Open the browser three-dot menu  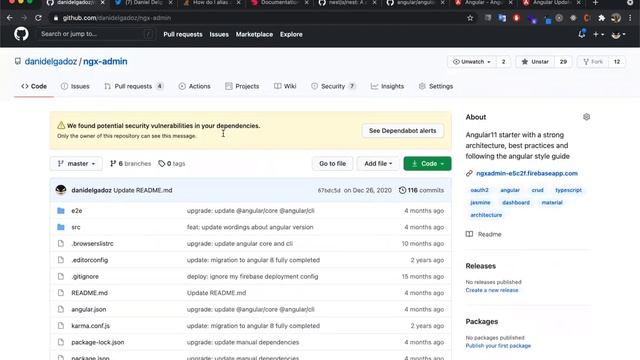pos(630,18)
